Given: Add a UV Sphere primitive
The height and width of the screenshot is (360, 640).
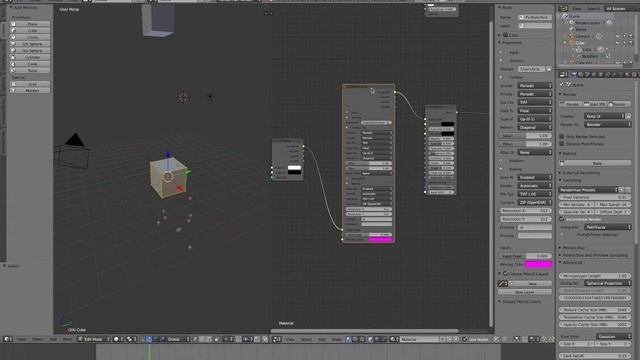Looking at the screenshot, I should click(x=30, y=44).
